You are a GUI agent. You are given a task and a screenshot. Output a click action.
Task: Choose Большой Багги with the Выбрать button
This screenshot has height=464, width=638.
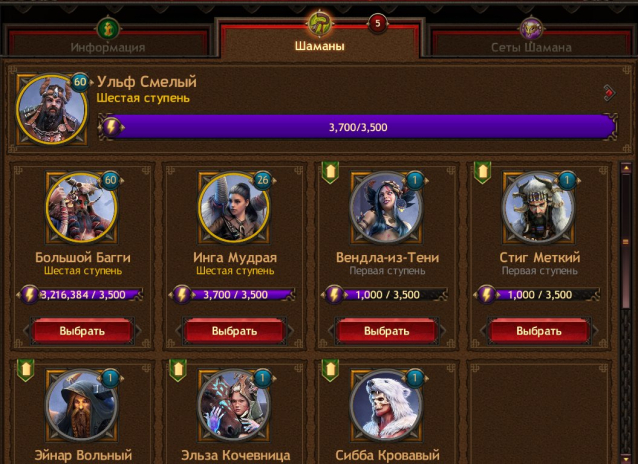[82, 330]
